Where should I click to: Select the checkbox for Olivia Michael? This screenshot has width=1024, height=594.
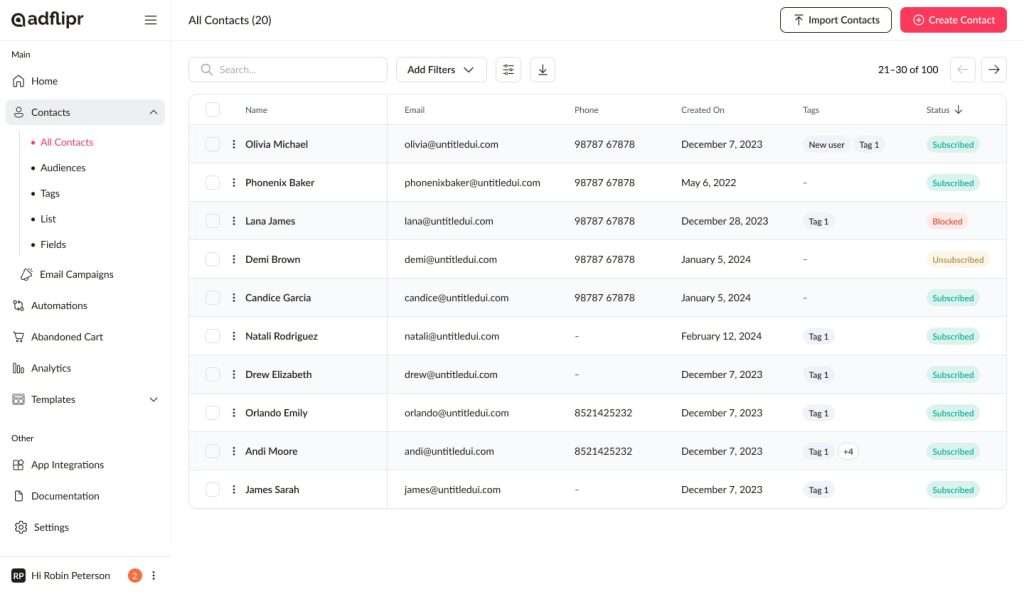[x=212, y=145]
